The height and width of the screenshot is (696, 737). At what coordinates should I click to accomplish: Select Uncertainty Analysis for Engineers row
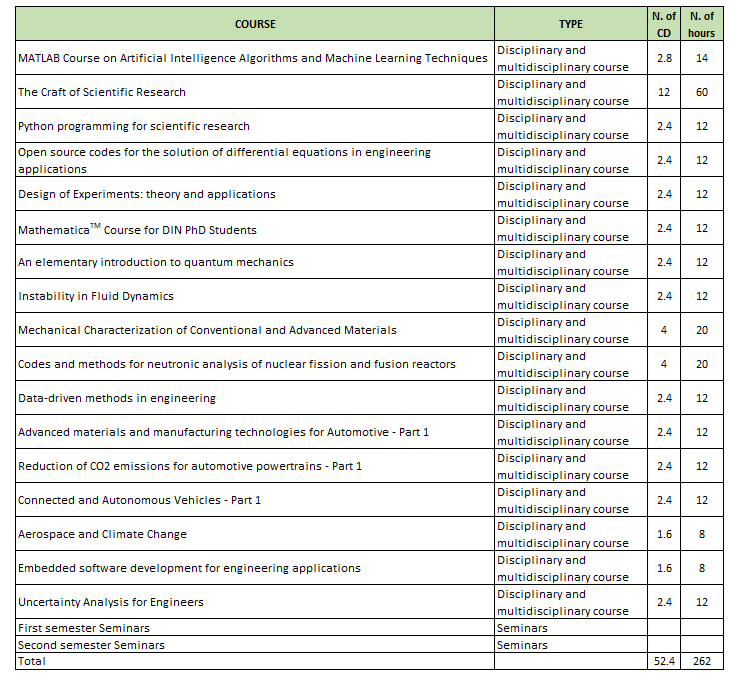(111, 602)
